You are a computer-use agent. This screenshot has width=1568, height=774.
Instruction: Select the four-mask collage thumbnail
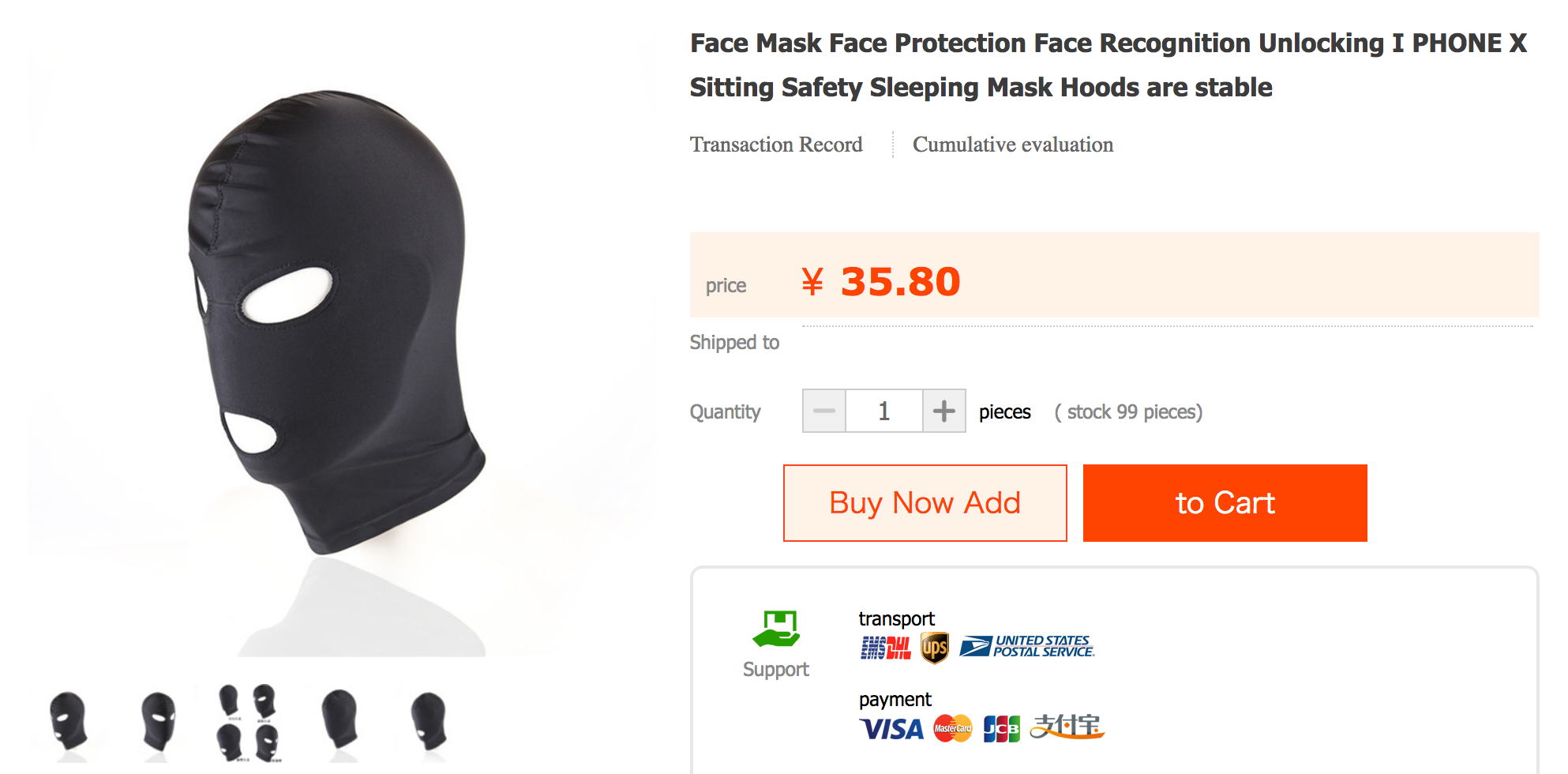(249, 723)
